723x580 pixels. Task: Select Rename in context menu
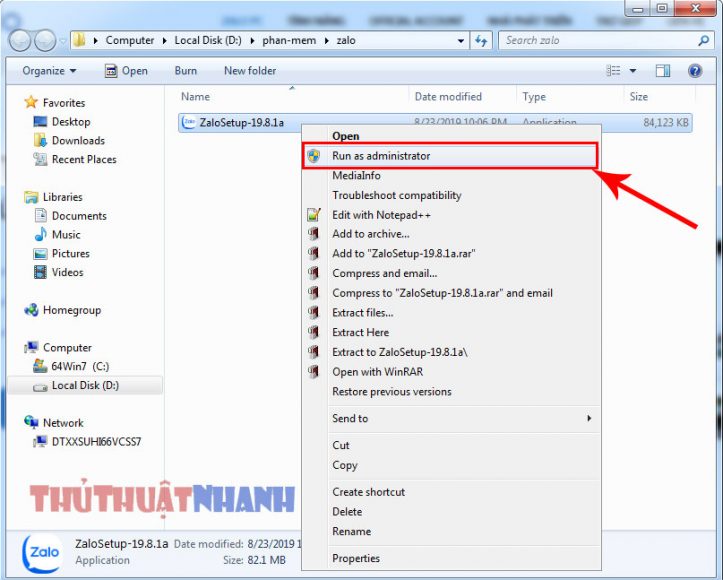451,531
